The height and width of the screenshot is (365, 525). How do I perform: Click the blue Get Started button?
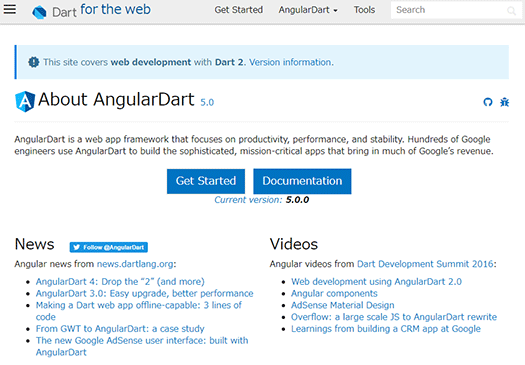pos(206,181)
